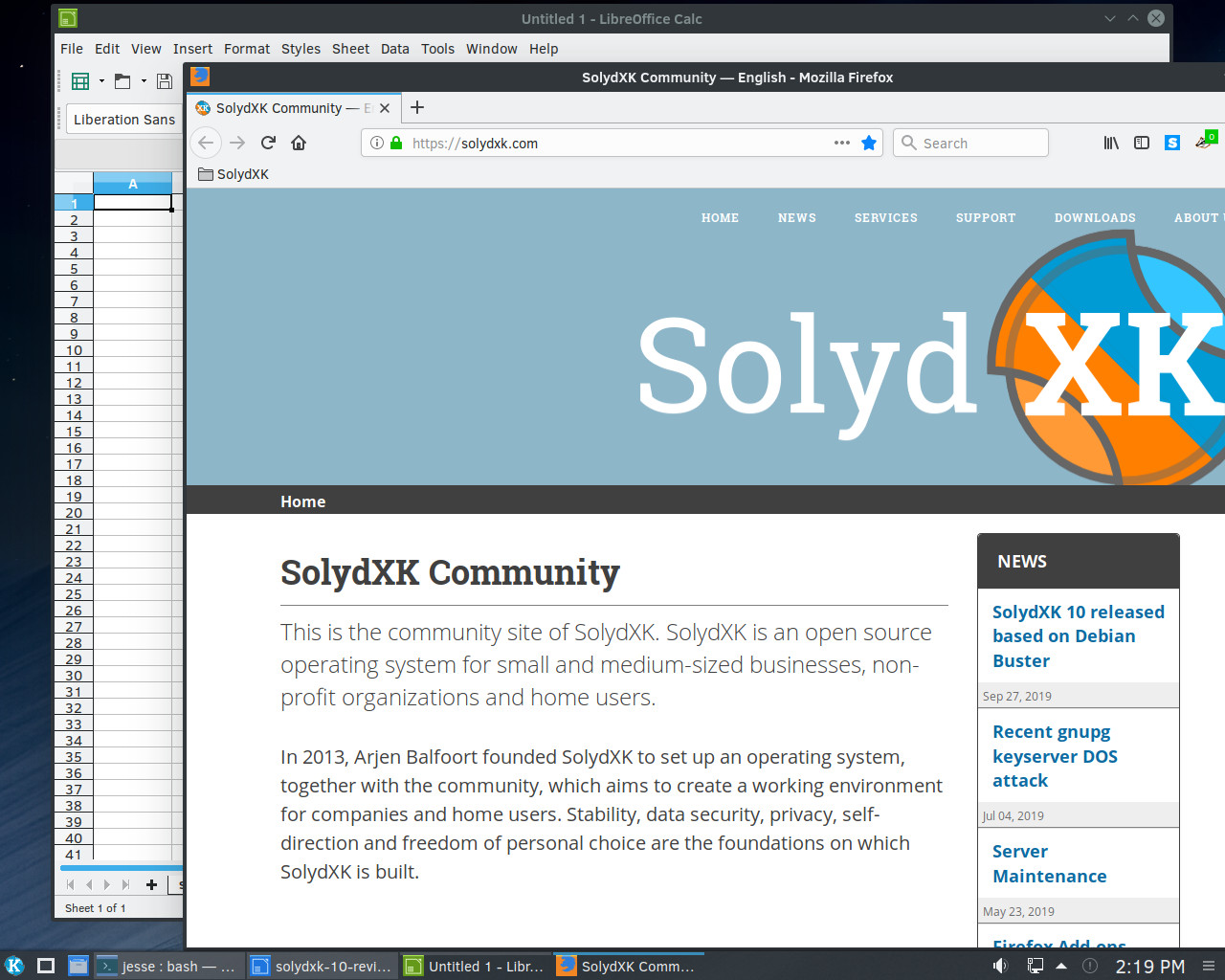Open NEWS in site navigation
This screenshot has height=980, width=1225.
click(797, 218)
